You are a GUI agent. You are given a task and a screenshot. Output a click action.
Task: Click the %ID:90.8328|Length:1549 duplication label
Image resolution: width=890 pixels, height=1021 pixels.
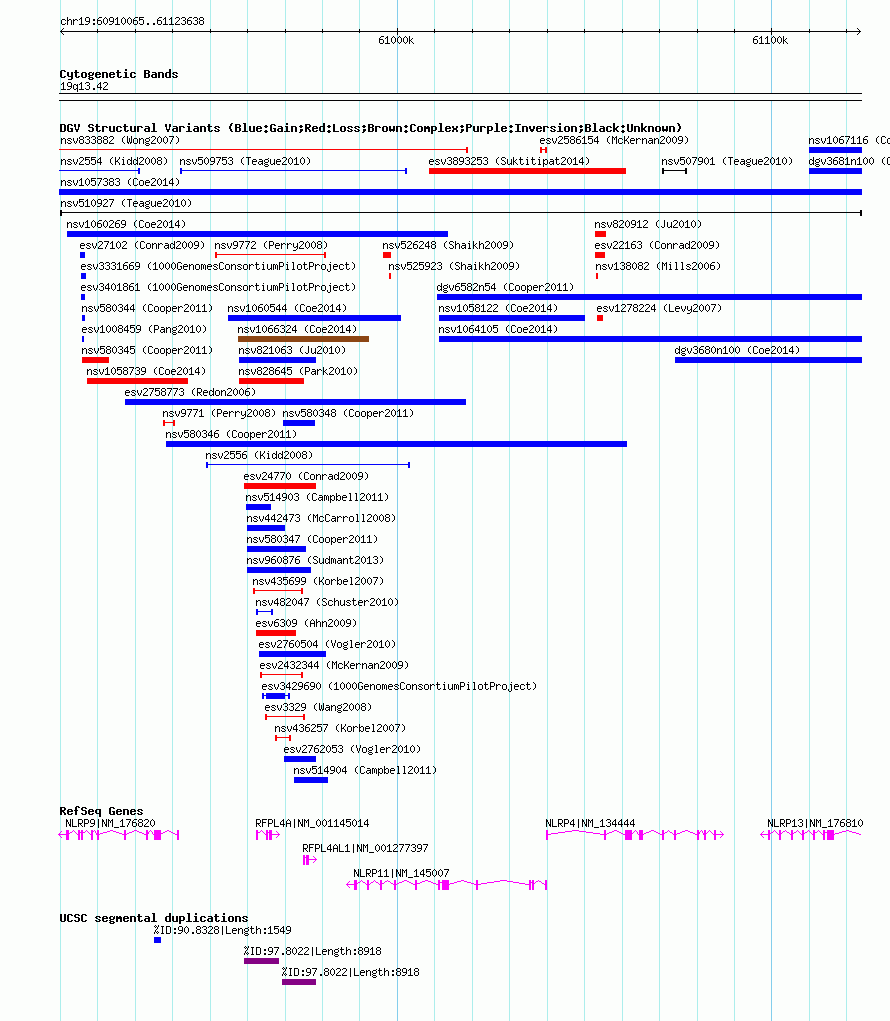[222, 930]
